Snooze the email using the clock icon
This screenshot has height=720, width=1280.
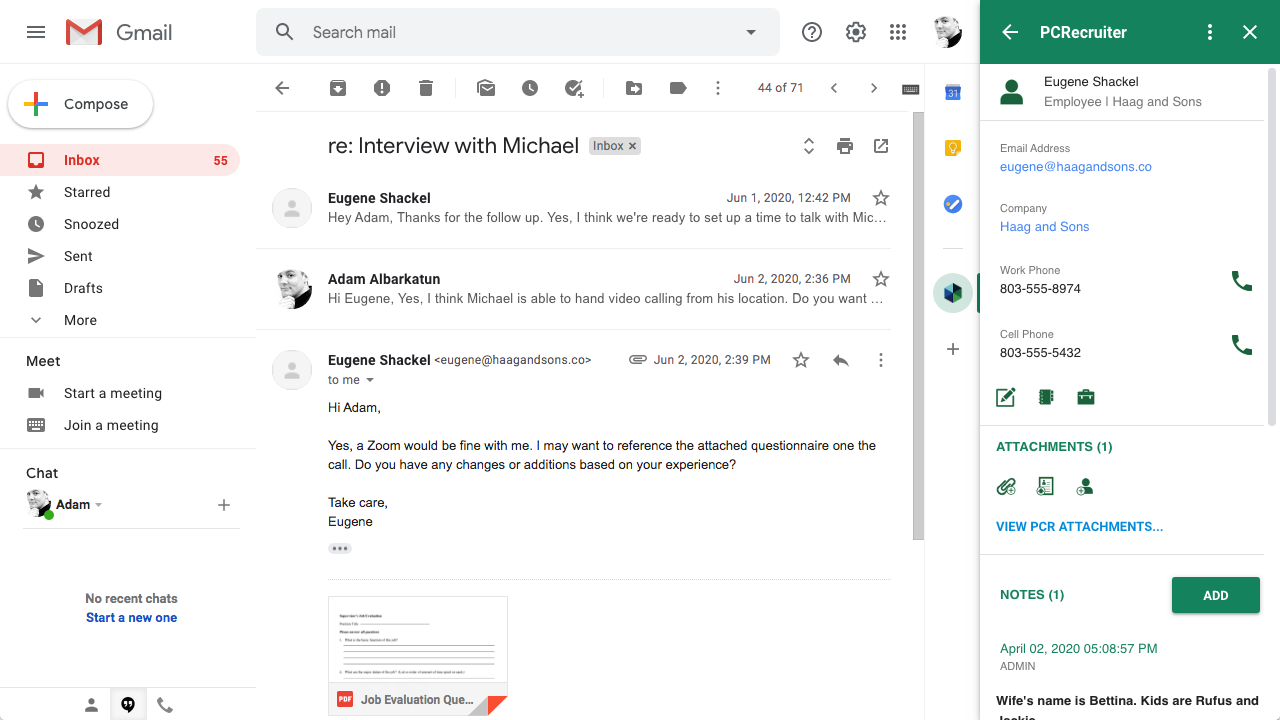[x=529, y=88]
